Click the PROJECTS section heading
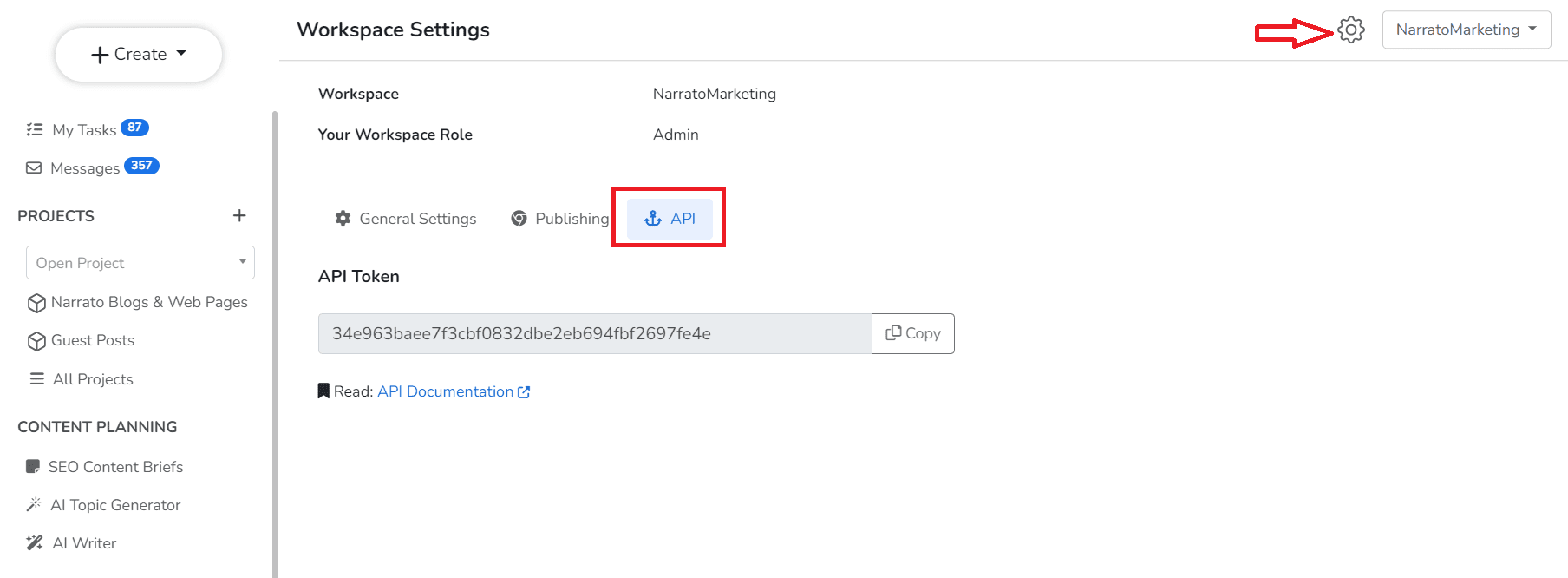Screen dimensions: 1568x578 [x=56, y=216]
